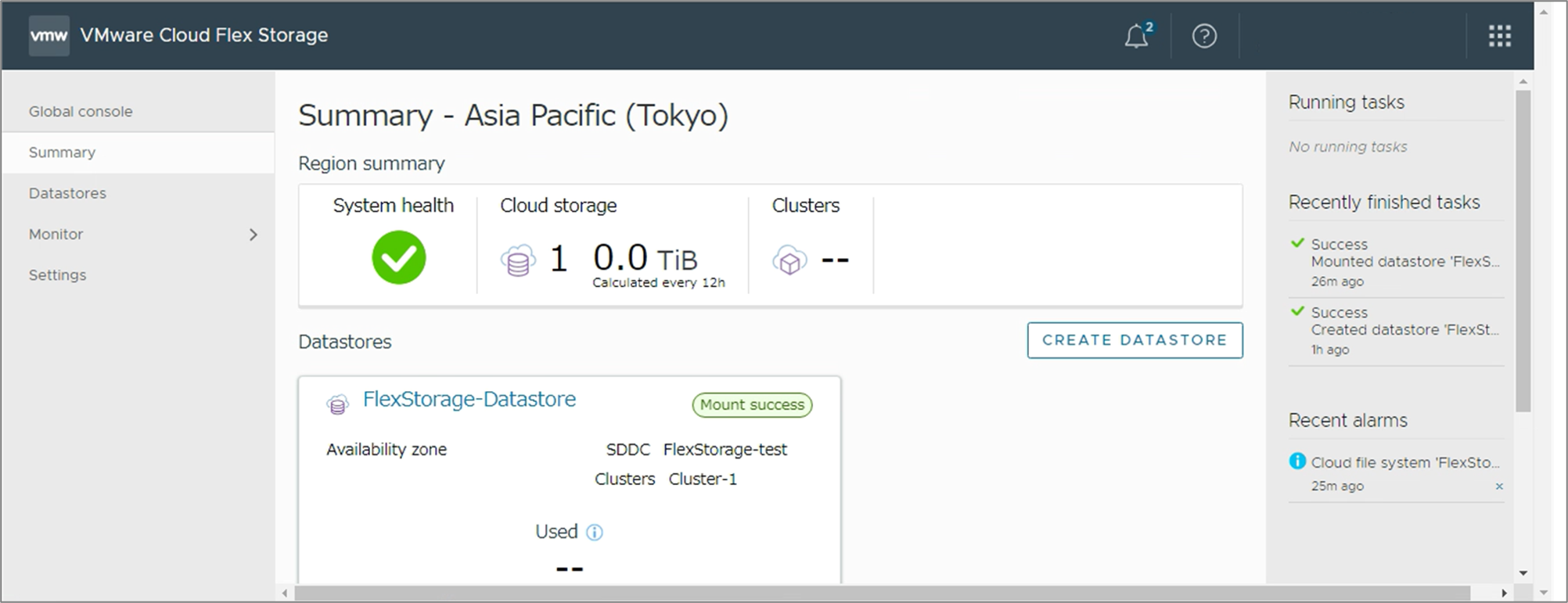This screenshot has width=1568, height=603.
Task: Click the 'Cluster-1' value
Action: (703, 479)
